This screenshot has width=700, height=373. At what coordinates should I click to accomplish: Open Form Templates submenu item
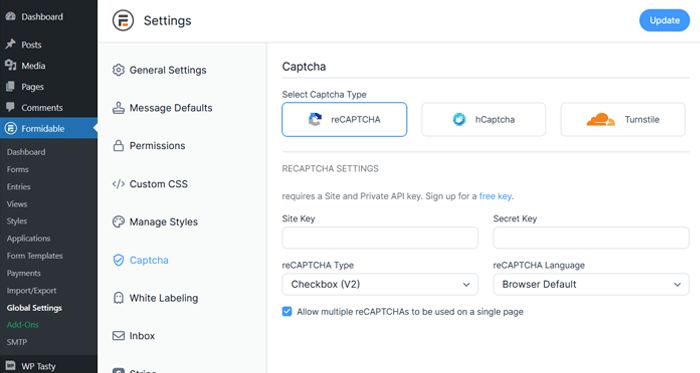[35, 256]
